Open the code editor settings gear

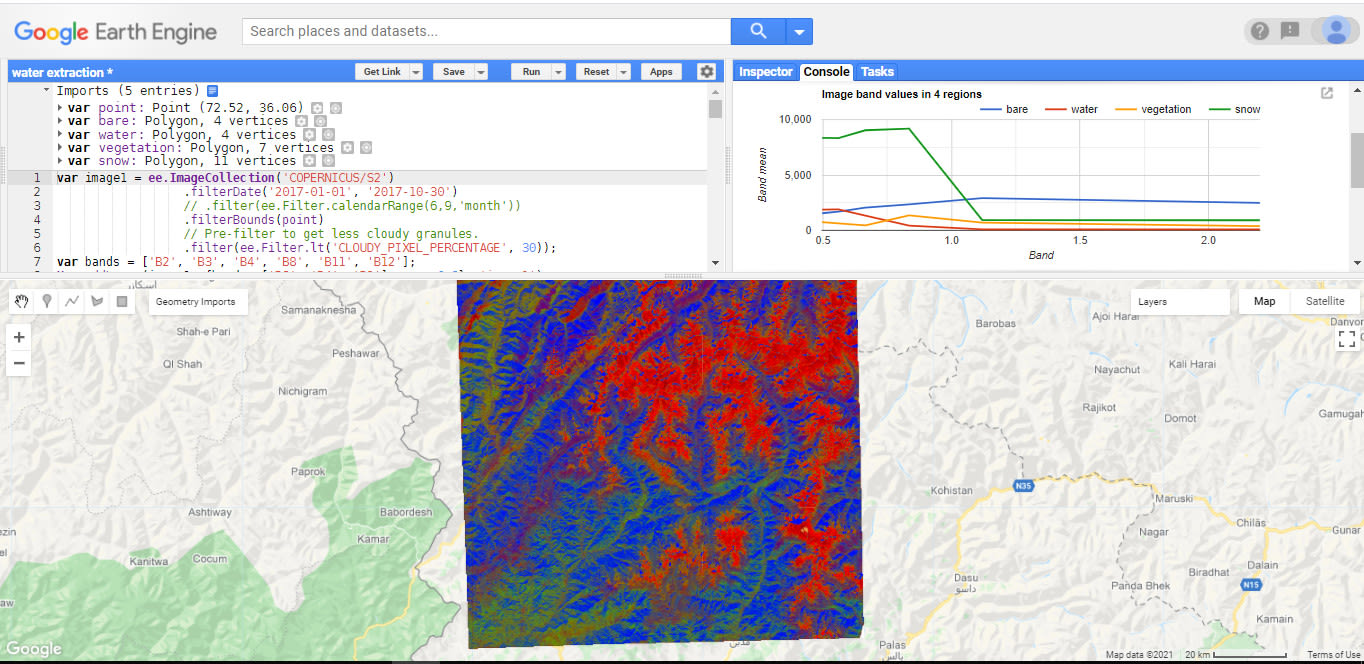[x=707, y=72]
